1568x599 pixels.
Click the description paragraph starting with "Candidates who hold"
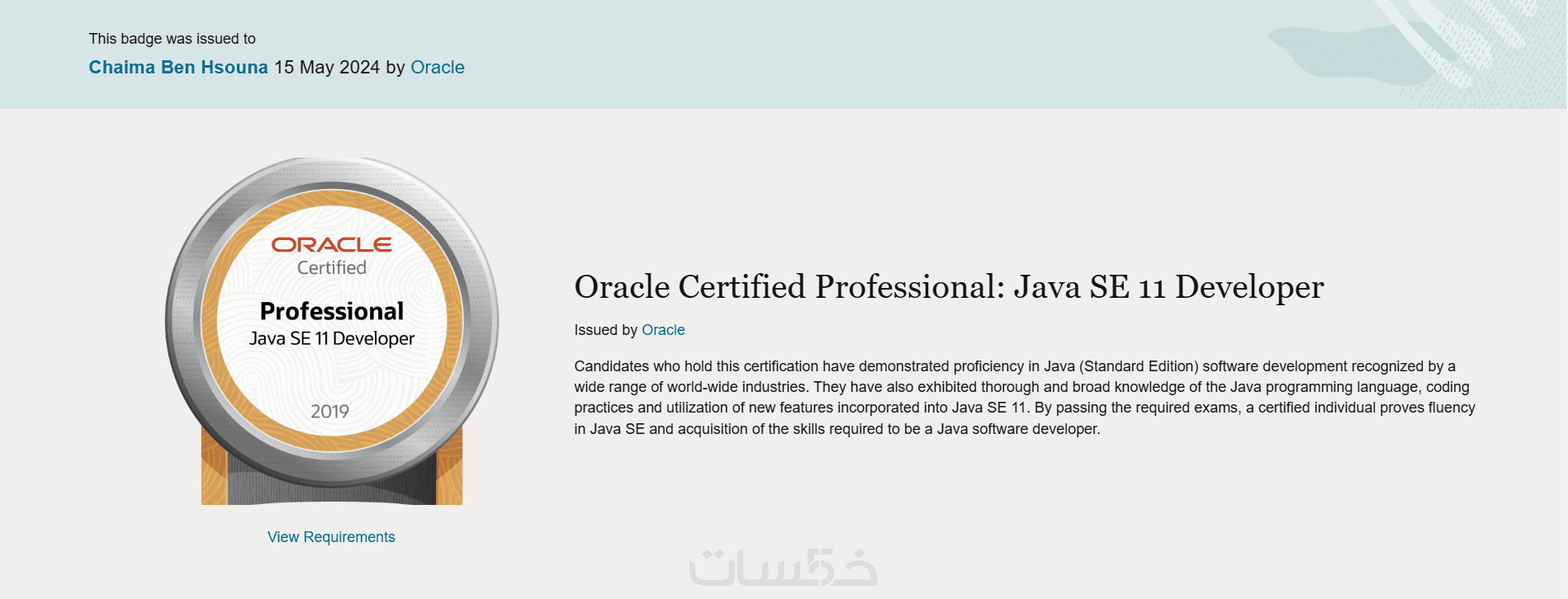1025,398
